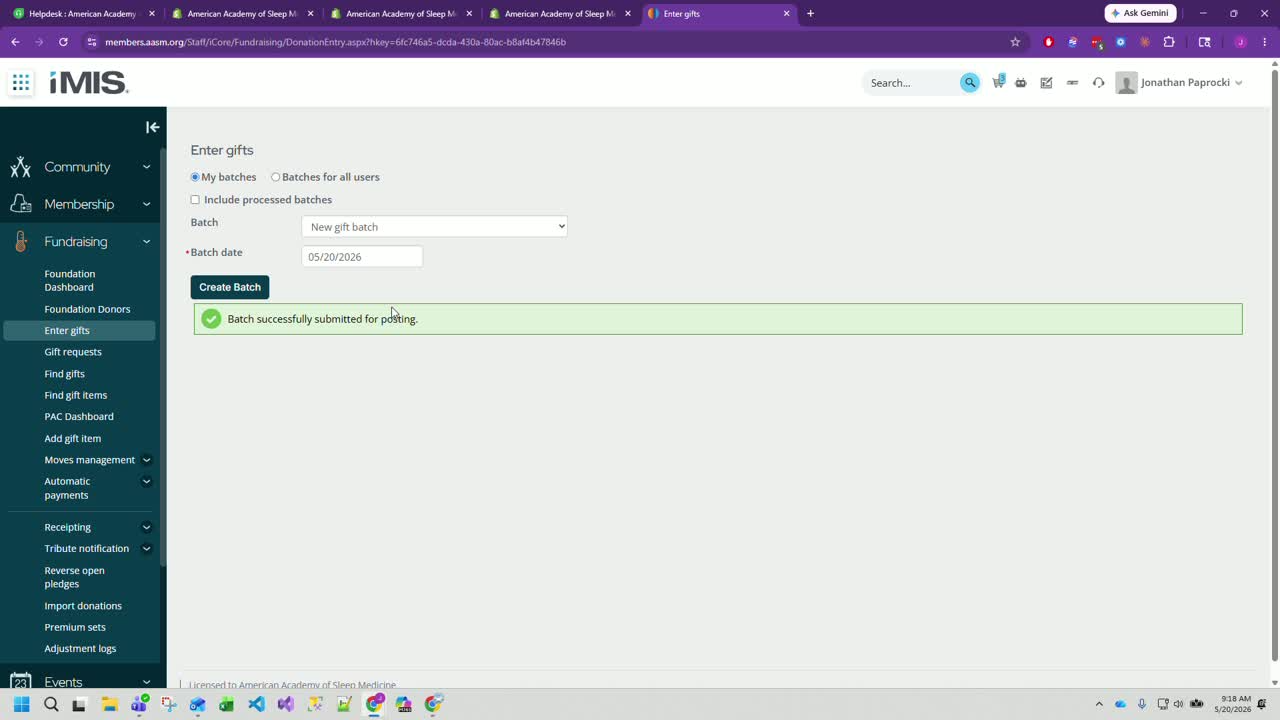Viewport: 1280px width, 720px height.
Task: Expand the Membership menu chevron
Action: coord(146,204)
